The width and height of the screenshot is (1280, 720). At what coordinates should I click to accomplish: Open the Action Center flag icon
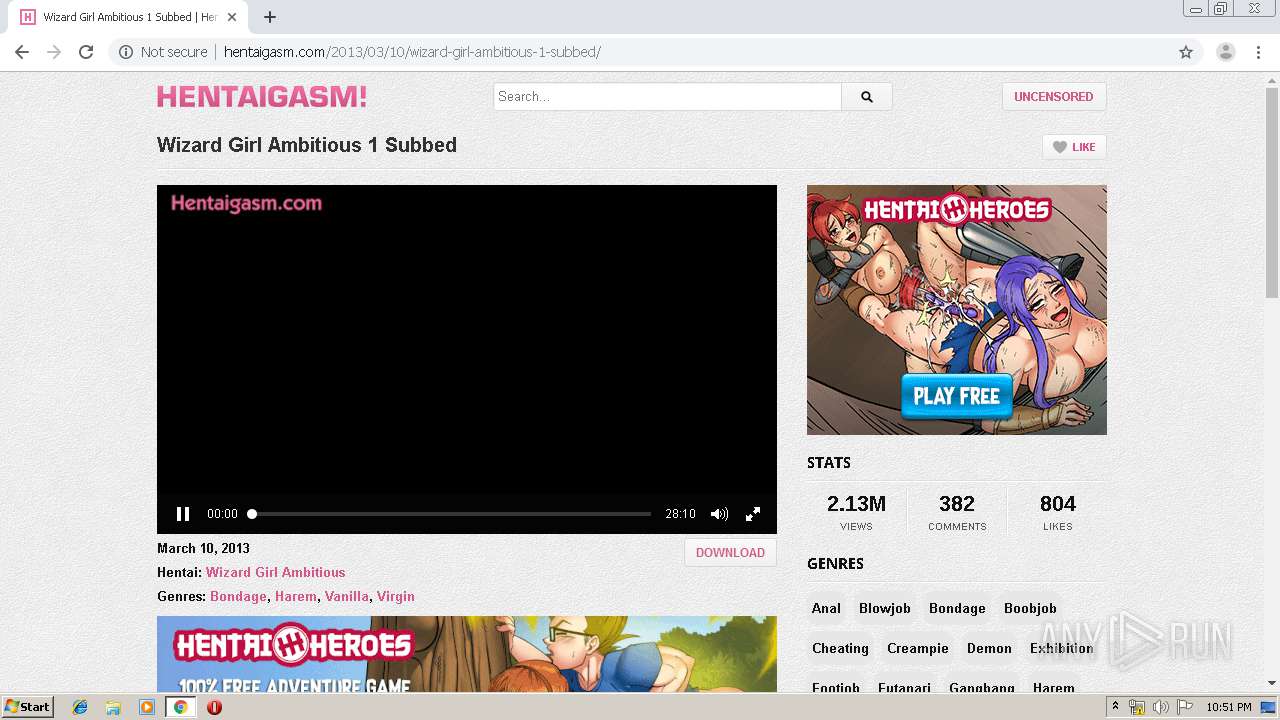pos(1184,707)
